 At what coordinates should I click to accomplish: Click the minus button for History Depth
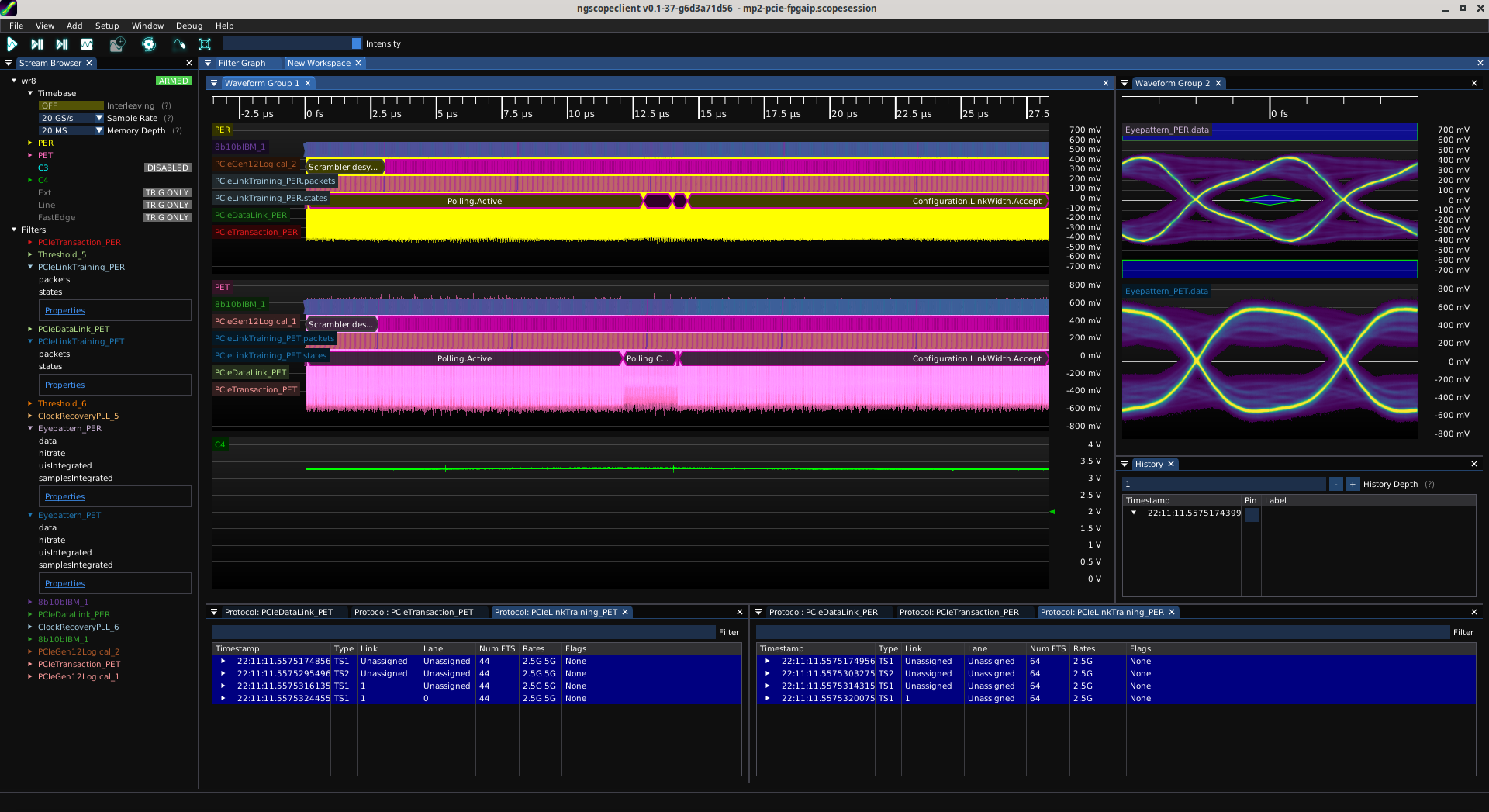pos(1335,484)
